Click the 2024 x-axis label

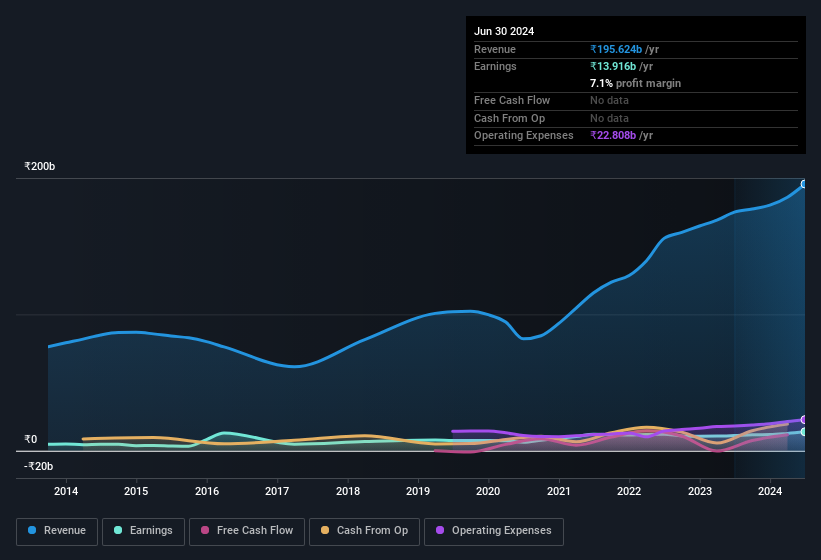[770, 491]
